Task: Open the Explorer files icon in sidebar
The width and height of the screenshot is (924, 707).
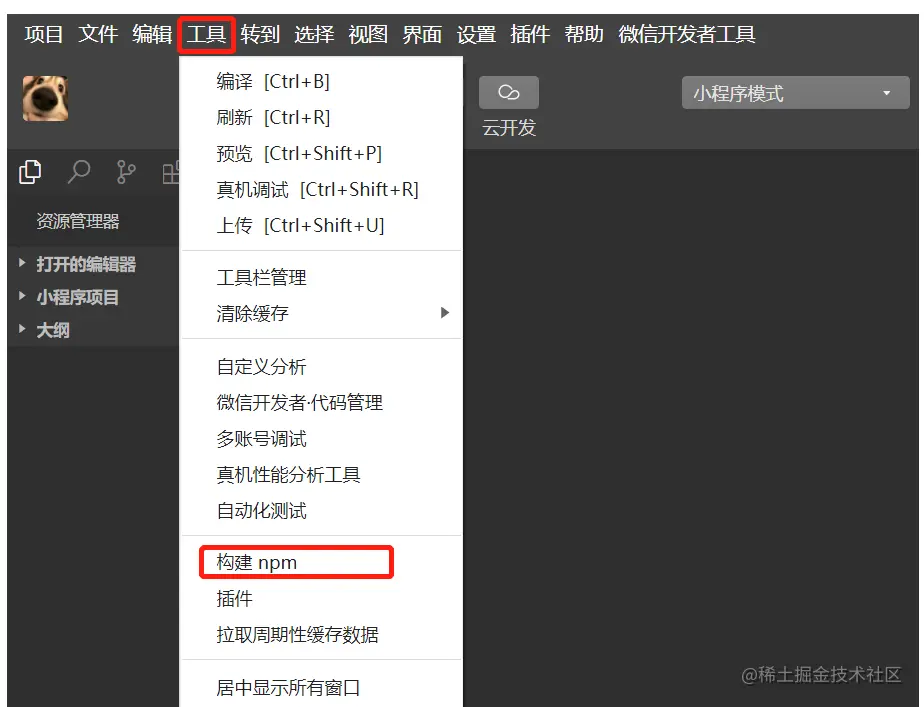Action: pyautogui.click(x=30, y=172)
